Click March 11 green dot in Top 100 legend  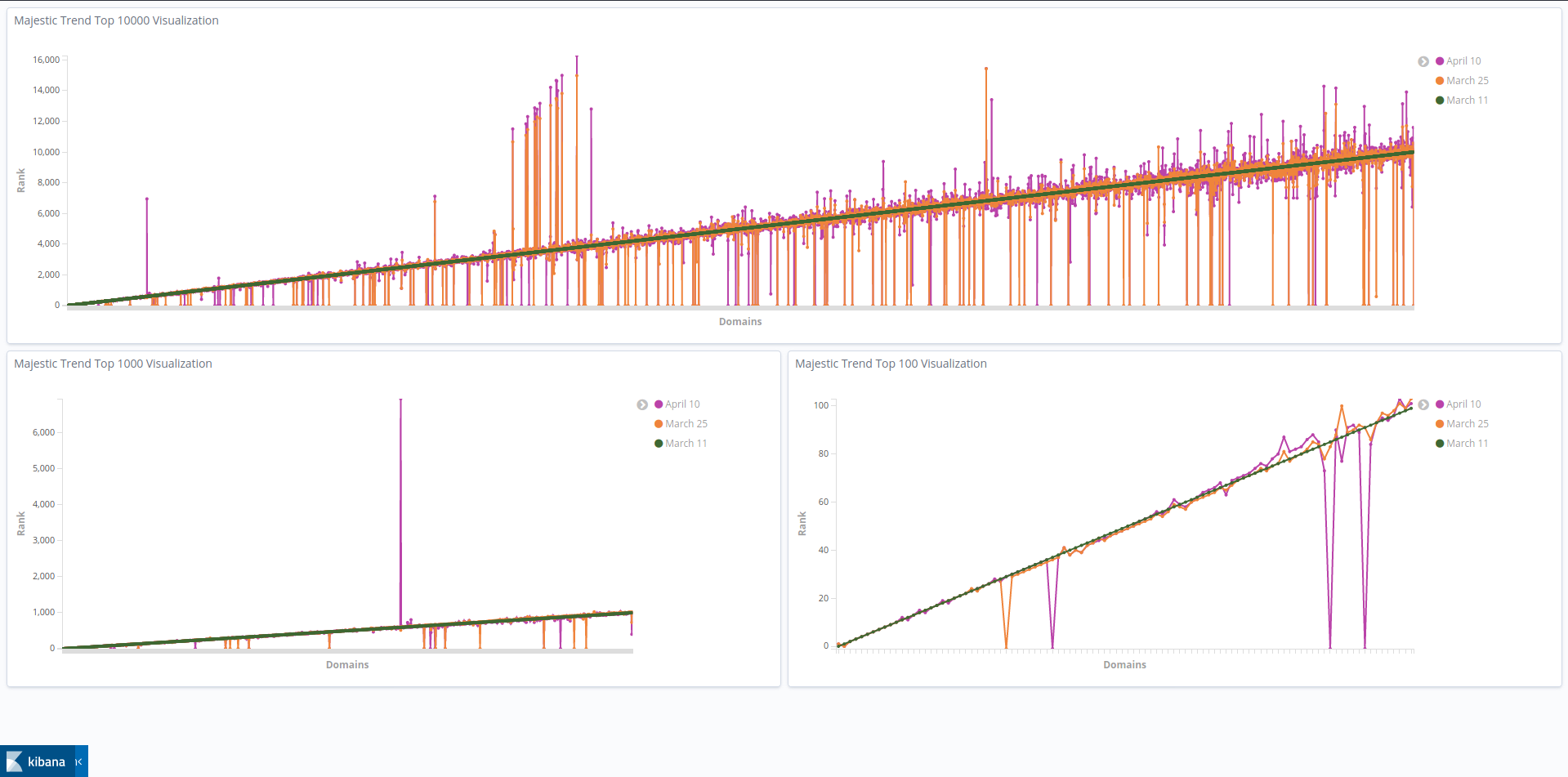point(1440,444)
